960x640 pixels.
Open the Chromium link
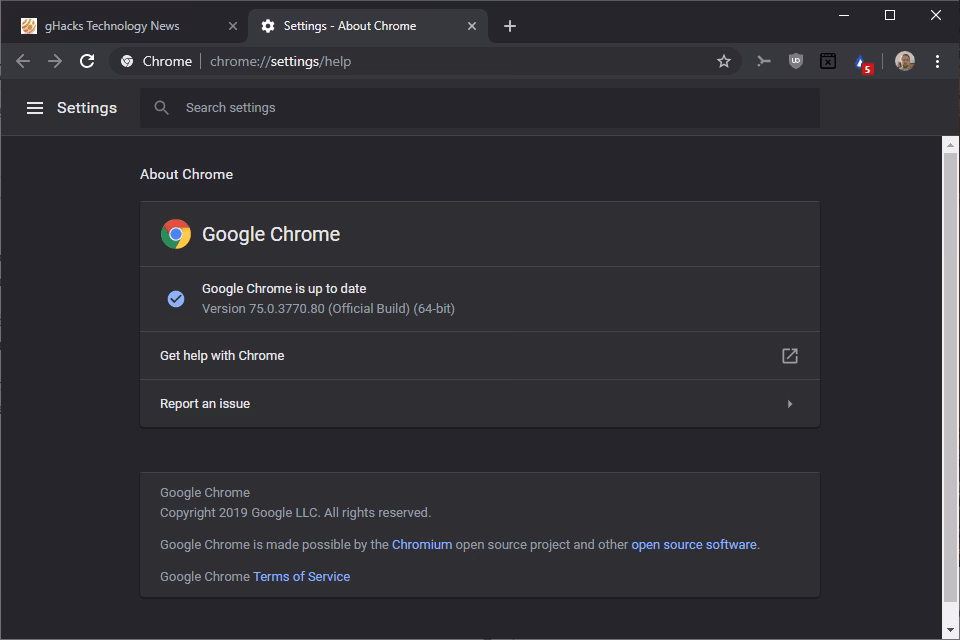422,544
